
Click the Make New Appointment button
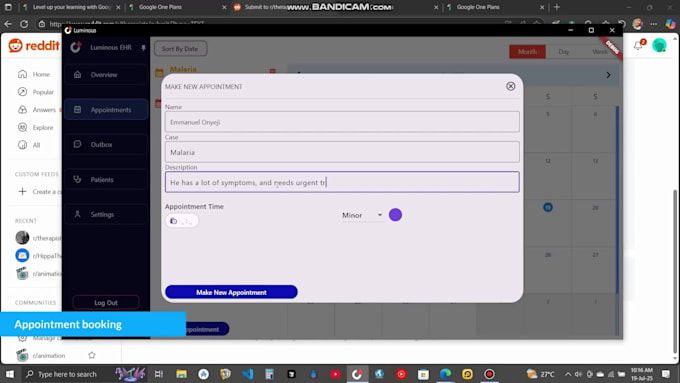pos(231,292)
